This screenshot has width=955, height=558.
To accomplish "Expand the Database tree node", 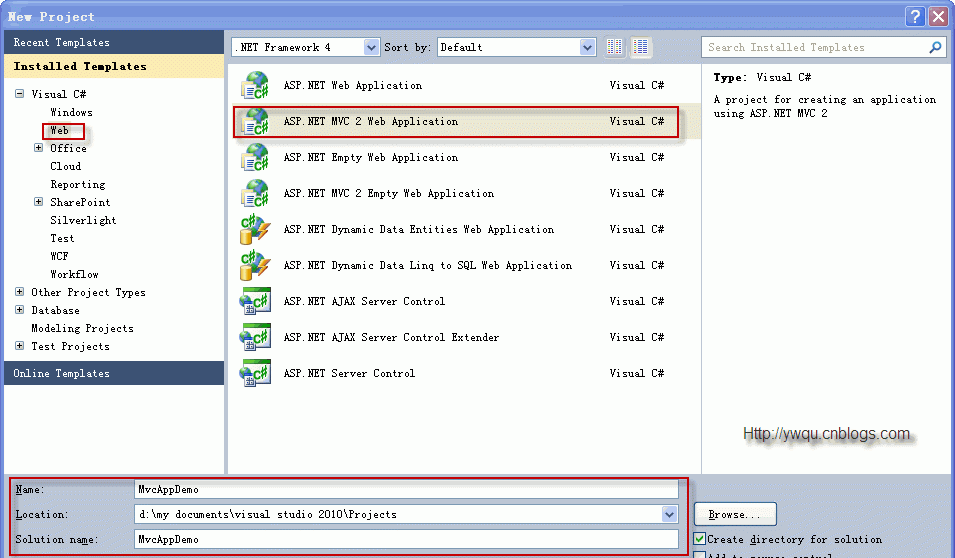I will 19,310.
